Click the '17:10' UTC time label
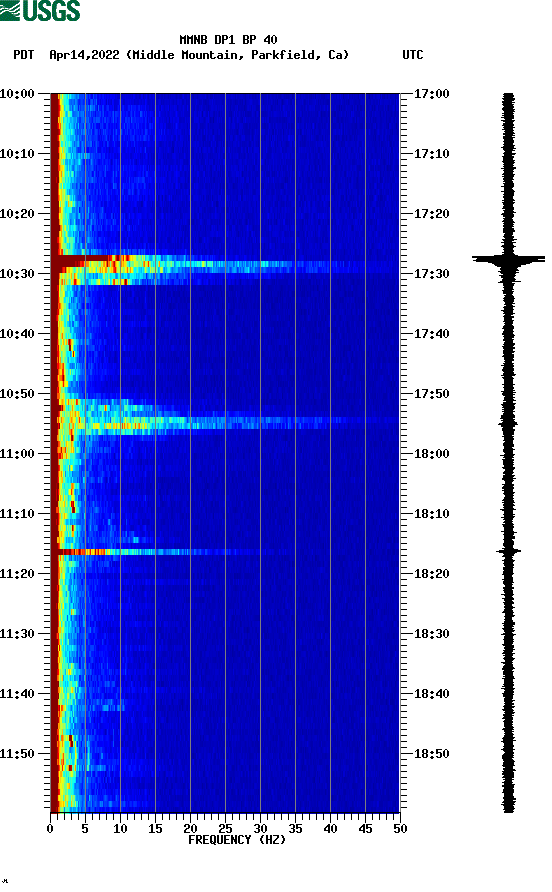Viewport: 552px width, 892px height. (431, 154)
